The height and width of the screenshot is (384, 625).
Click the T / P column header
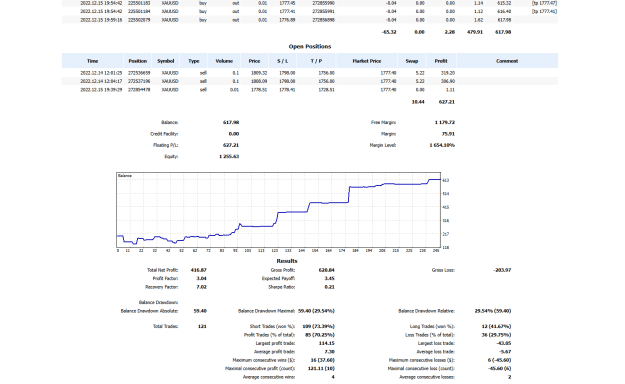[x=316, y=61]
